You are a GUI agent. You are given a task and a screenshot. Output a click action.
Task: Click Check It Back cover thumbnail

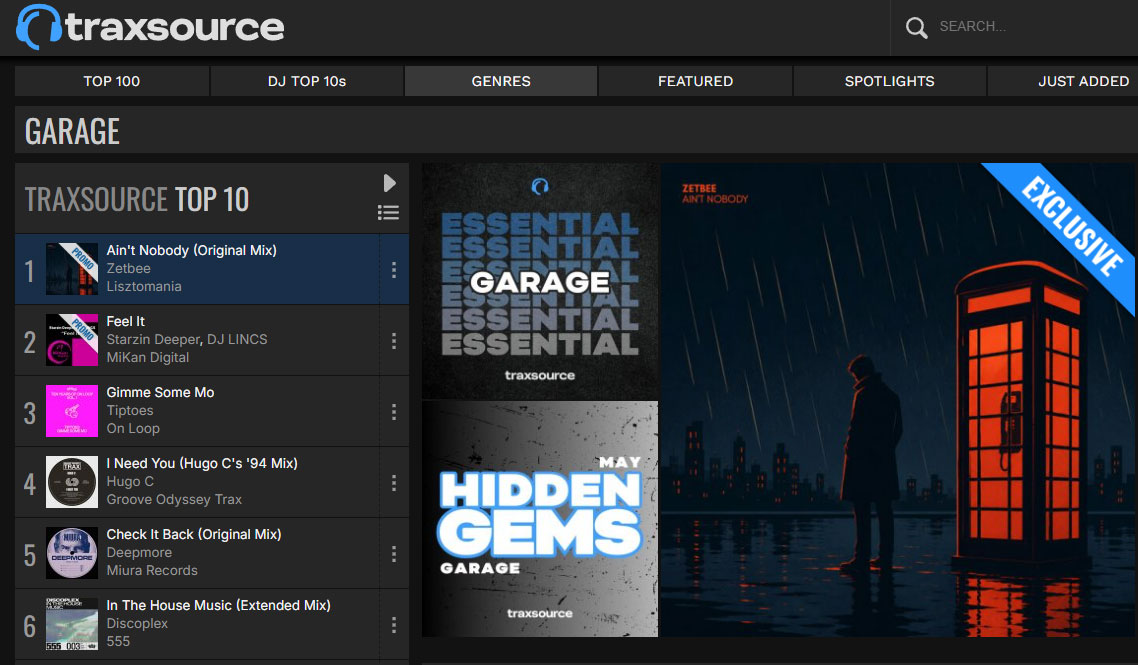coord(72,553)
